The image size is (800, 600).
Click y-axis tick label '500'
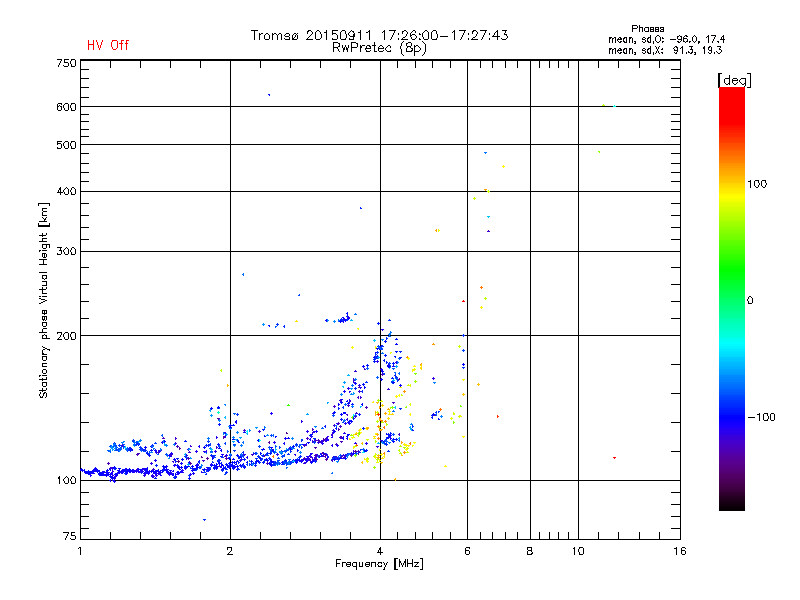[66, 145]
